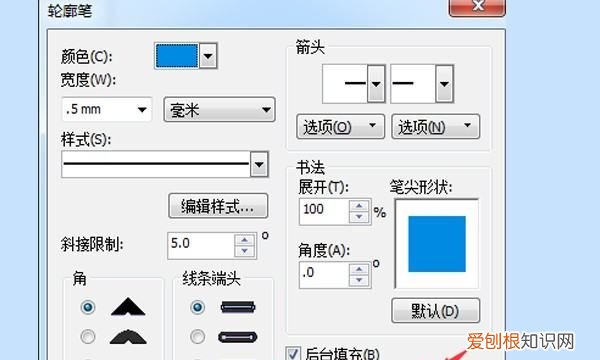This screenshot has width=600, height=360.
Task: Increase the 角度 angle value
Action: pyautogui.click(x=359, y=269)
